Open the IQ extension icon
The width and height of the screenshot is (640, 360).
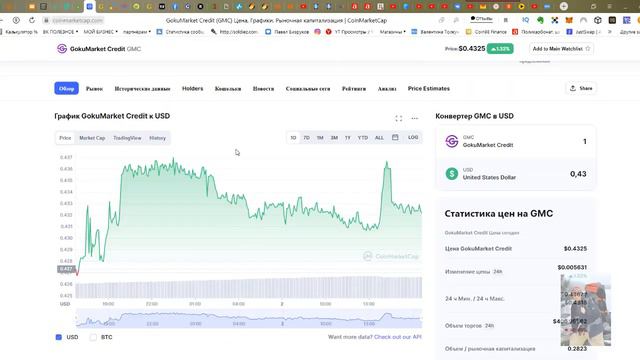pos(525,20)
